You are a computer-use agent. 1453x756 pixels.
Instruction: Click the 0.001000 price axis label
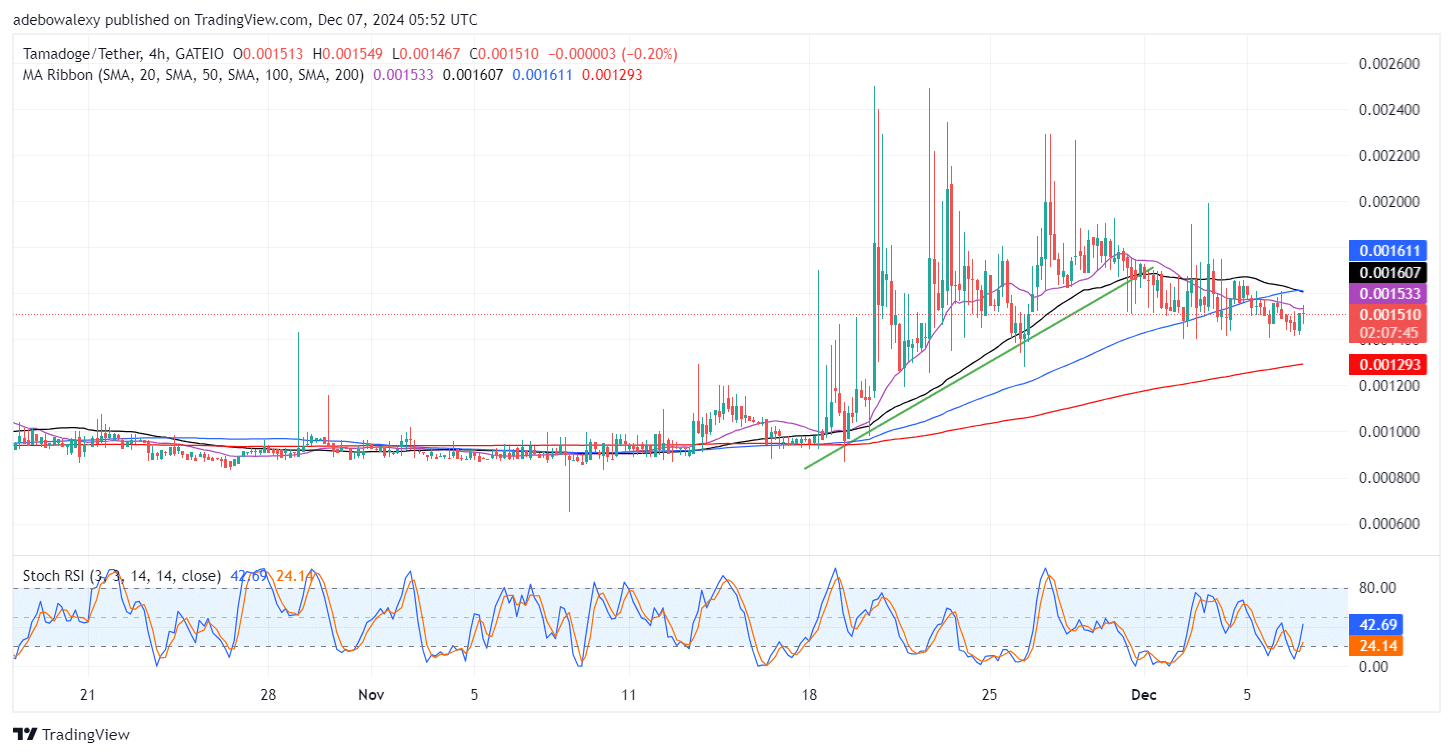pyautogui.click(x=1388, y=432)
